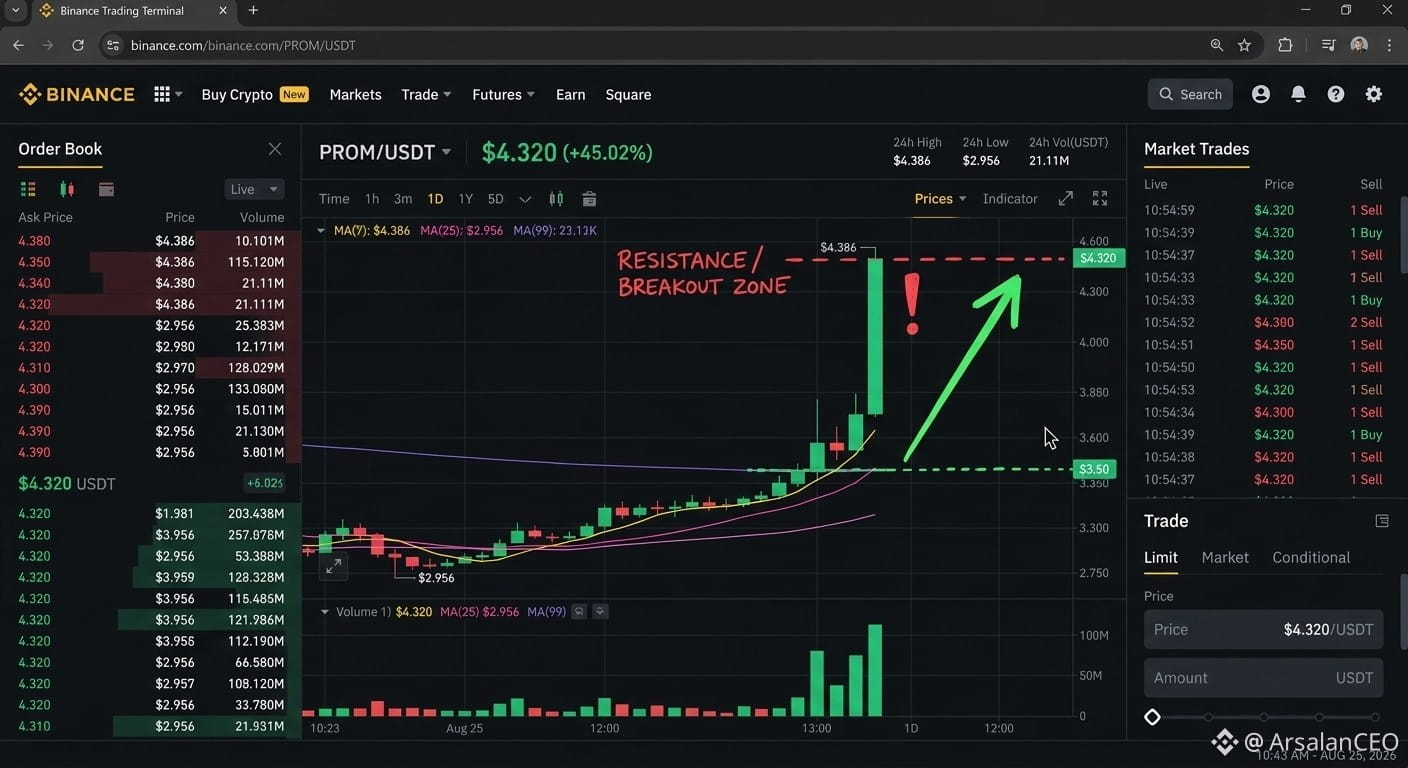The width and height of the screenshot is (1408, 768).
Task: View site information icon in the address bar
Action: [x=113, y=45]
